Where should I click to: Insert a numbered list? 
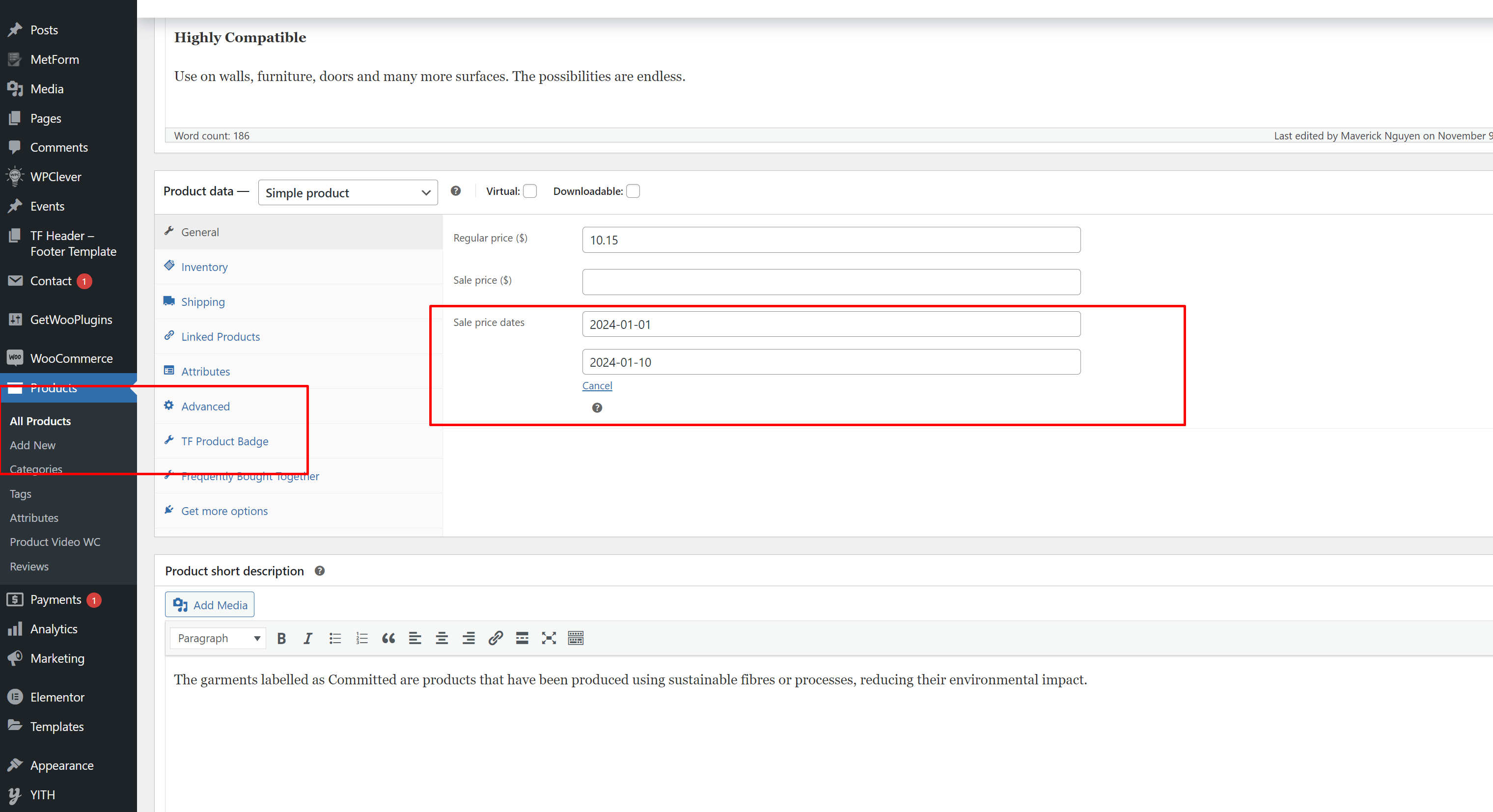pos(361,638)
